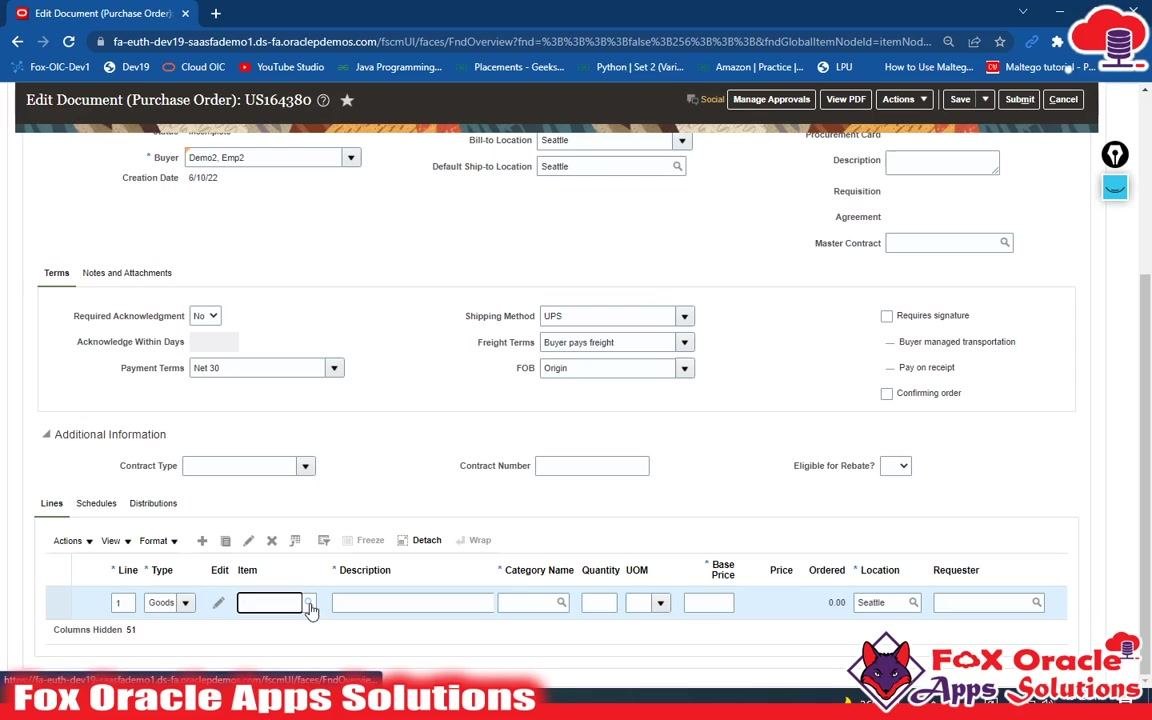Open Lines table Format menu
1152x720 pixels.
click(x=159, y=541)
